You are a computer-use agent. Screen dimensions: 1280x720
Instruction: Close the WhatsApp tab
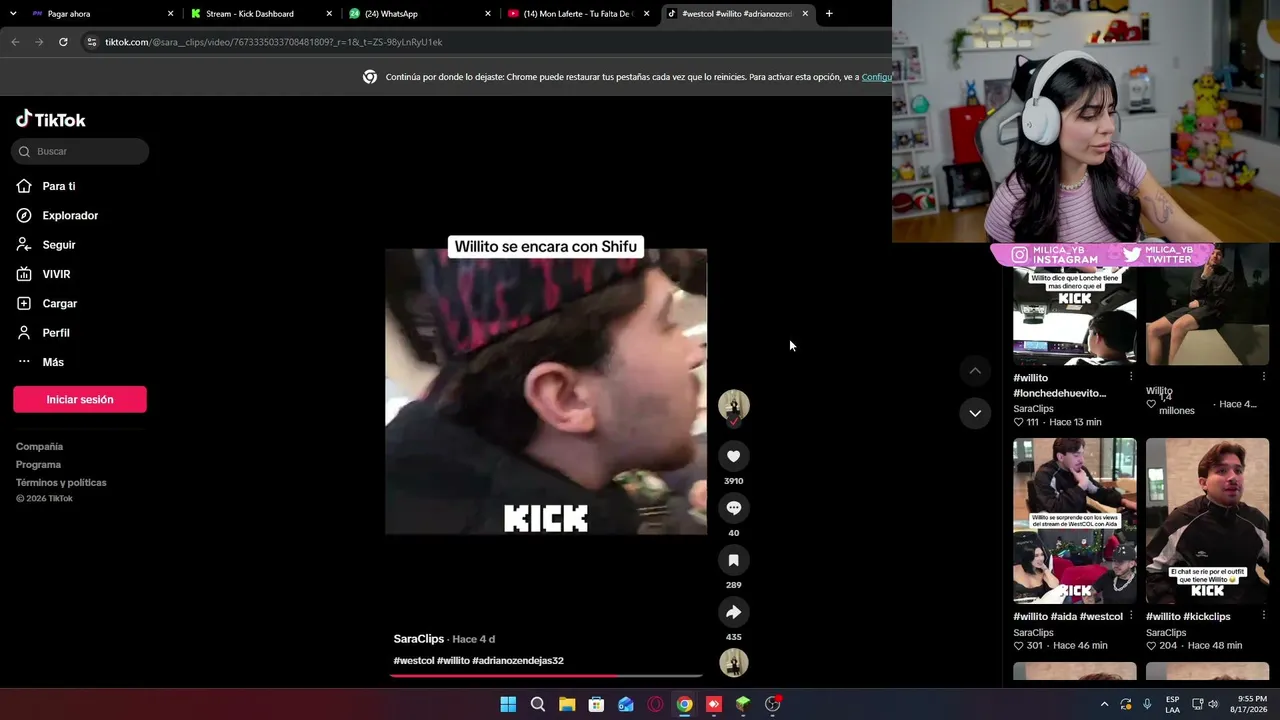click(488, 14)
